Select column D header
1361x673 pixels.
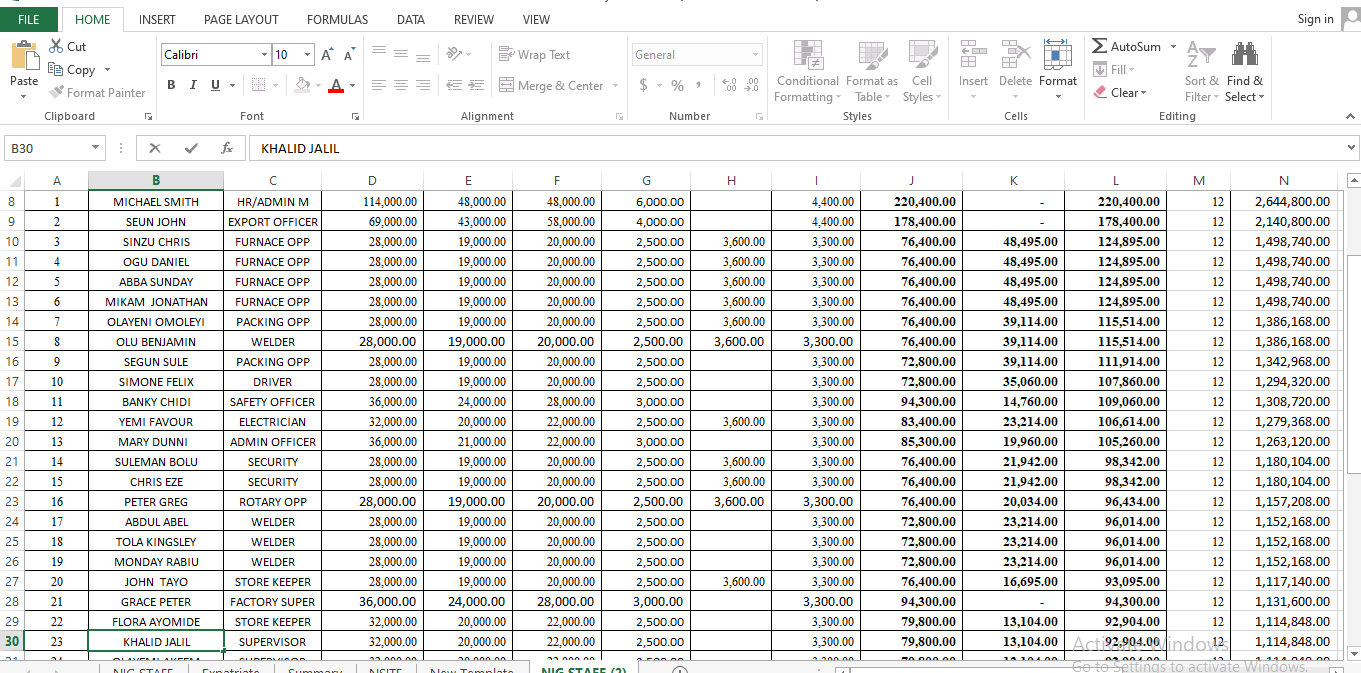tap(372, 180)
